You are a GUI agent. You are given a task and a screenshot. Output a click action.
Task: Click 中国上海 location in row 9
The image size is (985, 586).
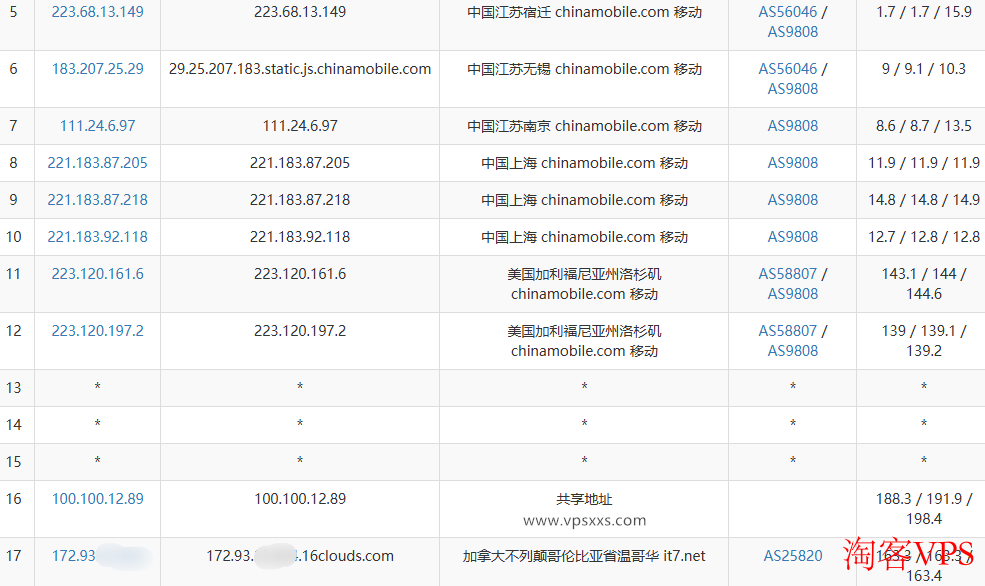coord(584,200)
